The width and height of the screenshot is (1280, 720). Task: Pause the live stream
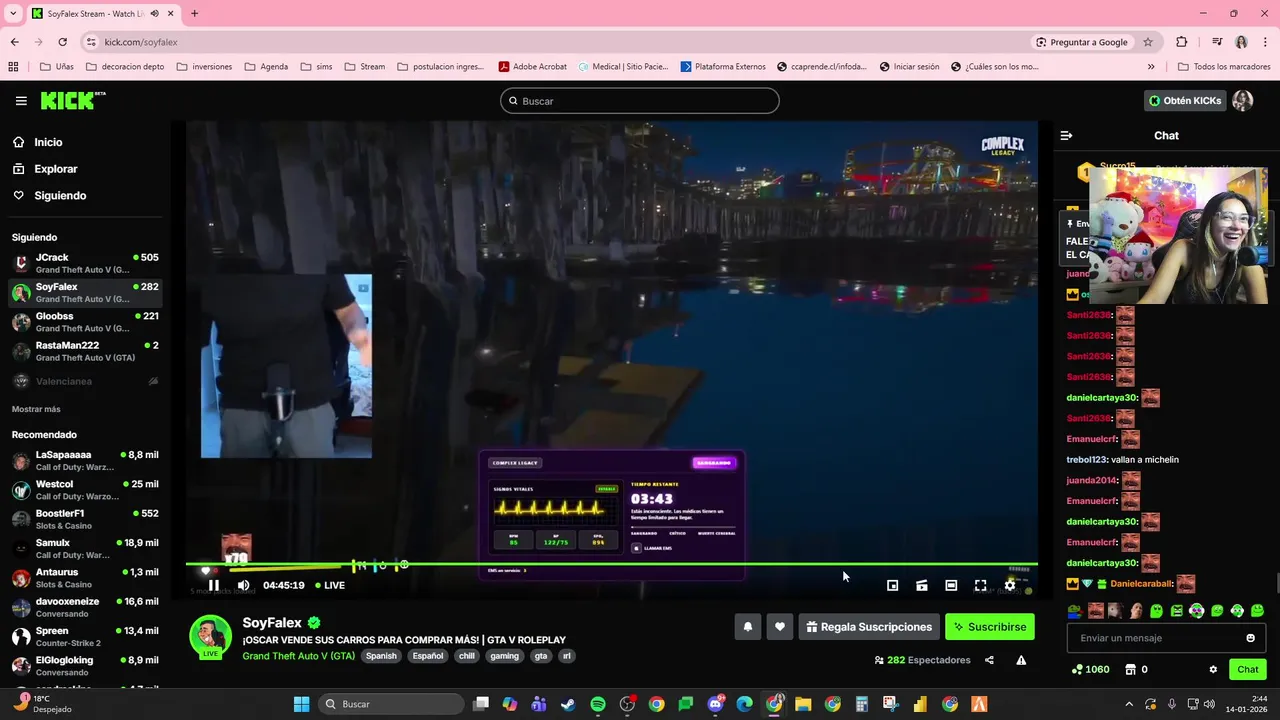pyautogui.click(x=213, y=586)
